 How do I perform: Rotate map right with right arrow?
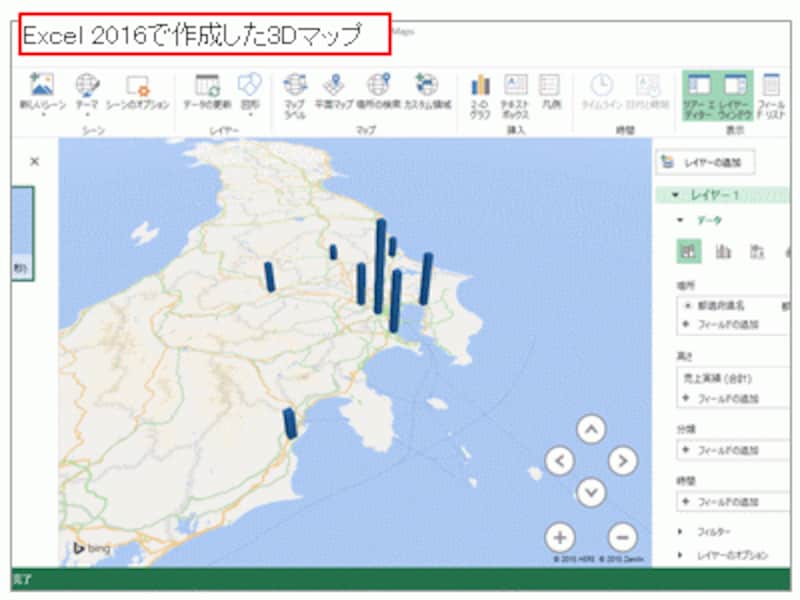[x=622, y=461]
